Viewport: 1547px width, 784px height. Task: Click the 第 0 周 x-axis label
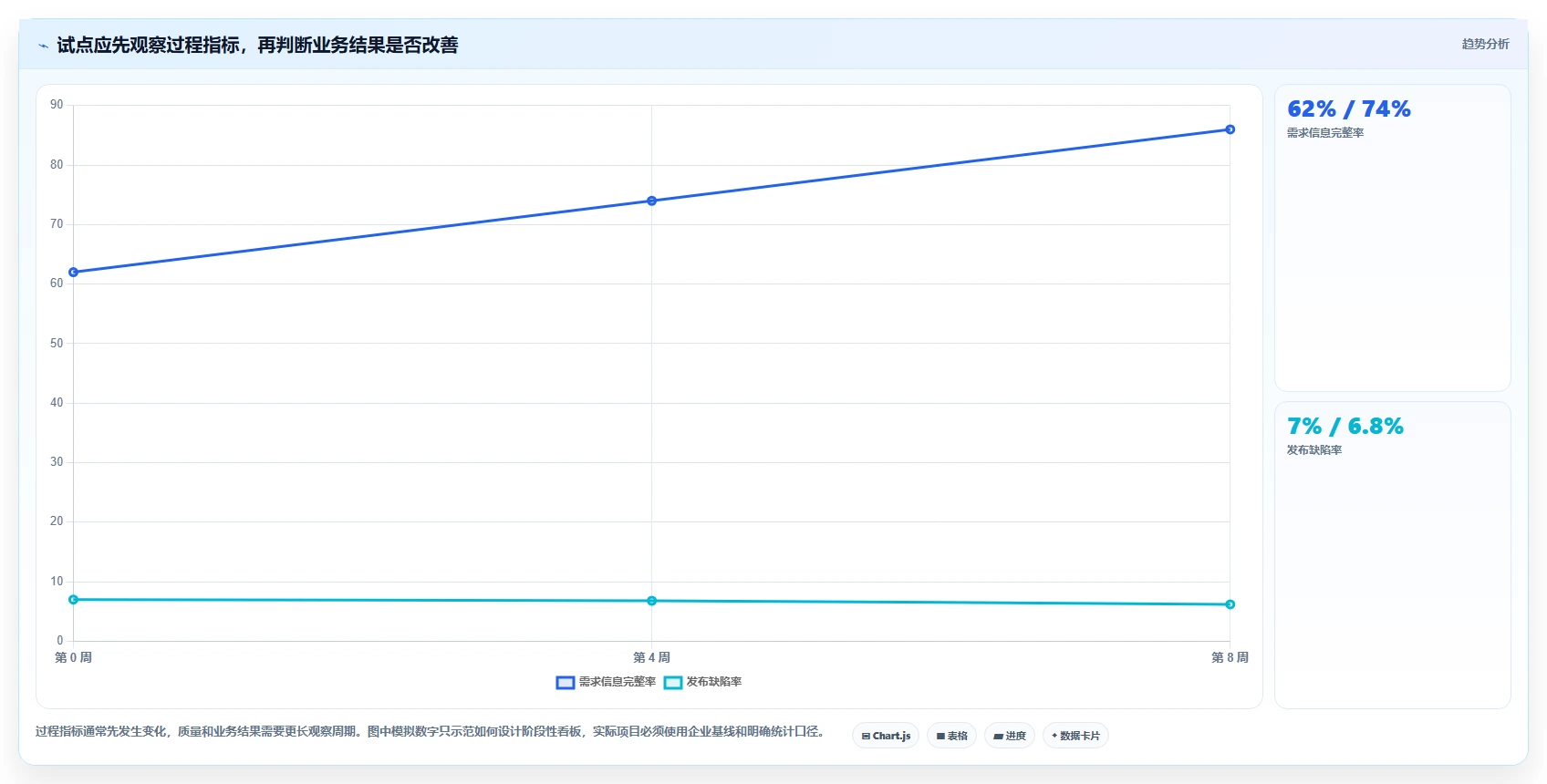click(73, 657)
